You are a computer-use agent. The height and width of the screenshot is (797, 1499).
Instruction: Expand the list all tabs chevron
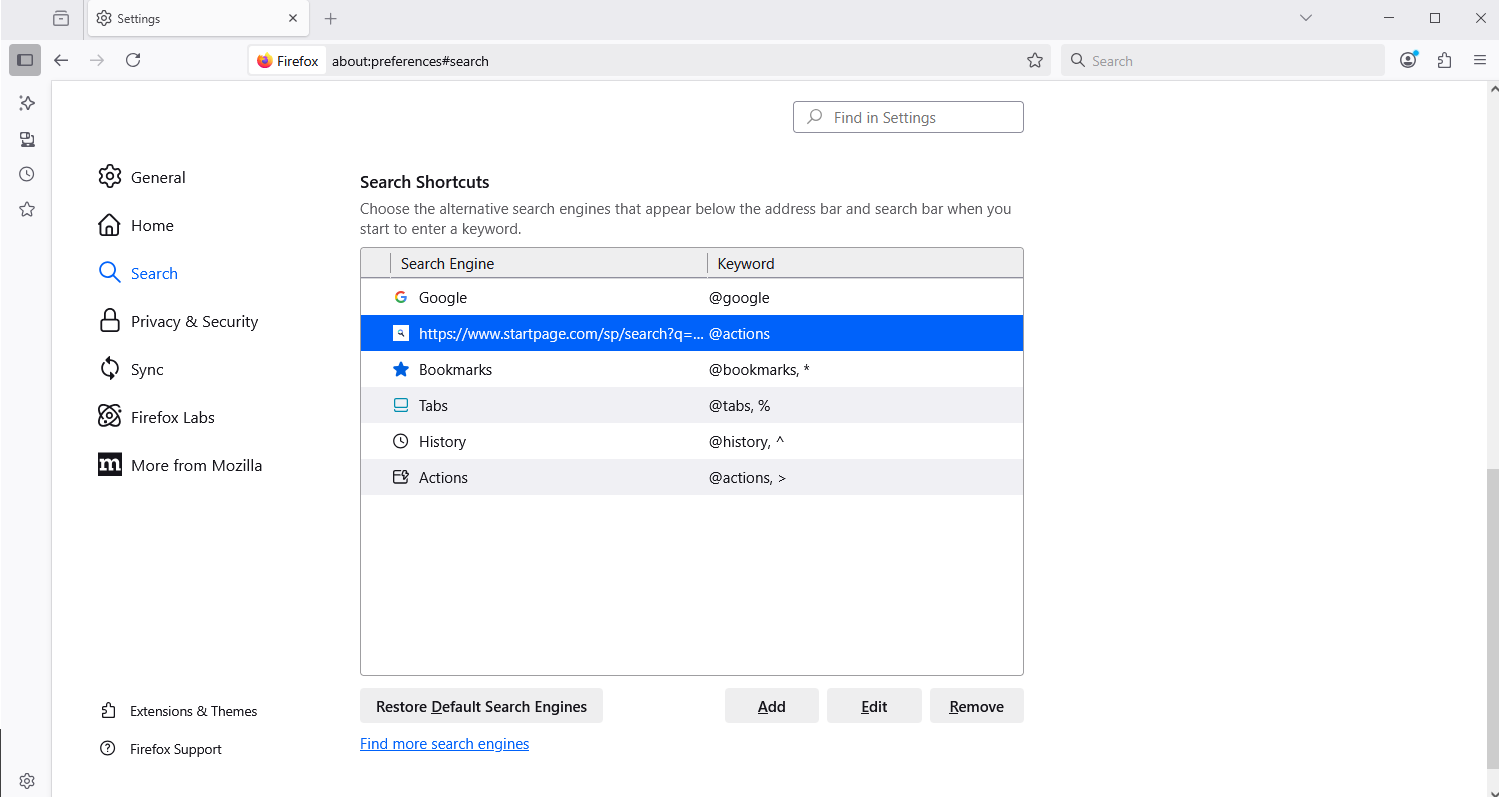tap(1305, 18)
